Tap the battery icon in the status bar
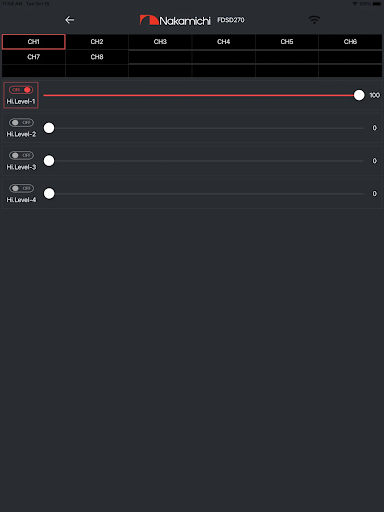Viewport: 384px width, 512px height. click(377, 4)
